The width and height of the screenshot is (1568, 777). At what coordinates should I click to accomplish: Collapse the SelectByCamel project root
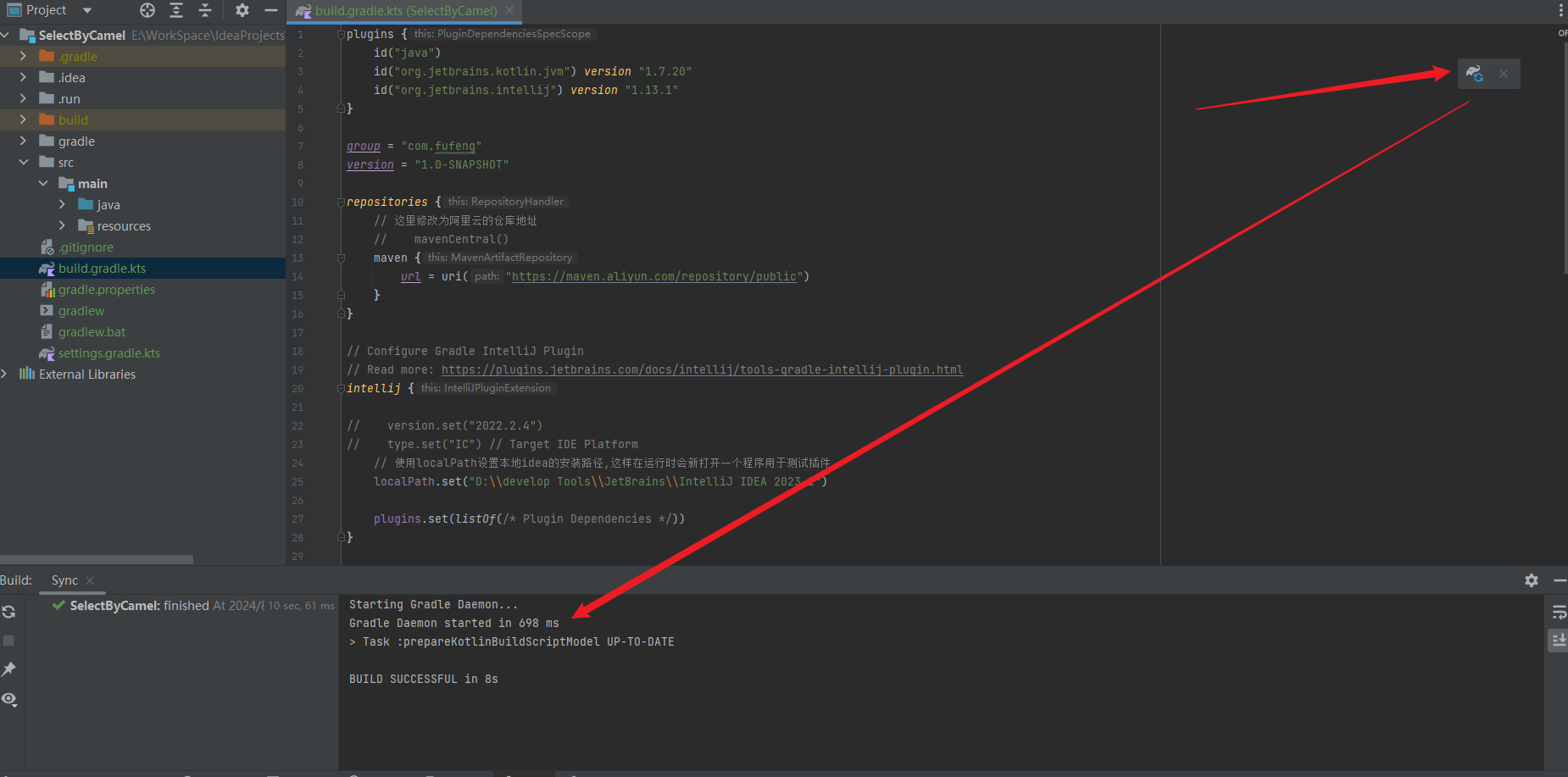point(5,35)
